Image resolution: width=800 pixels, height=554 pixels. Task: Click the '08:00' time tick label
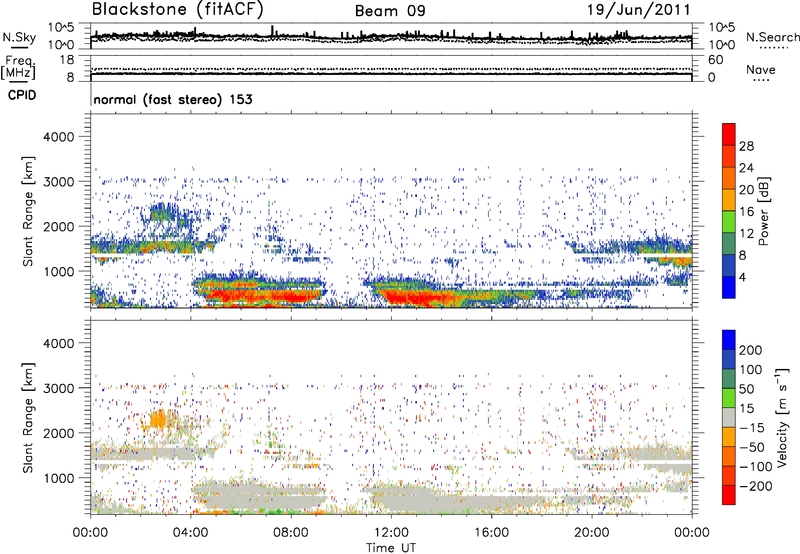(x=291, y=533)
